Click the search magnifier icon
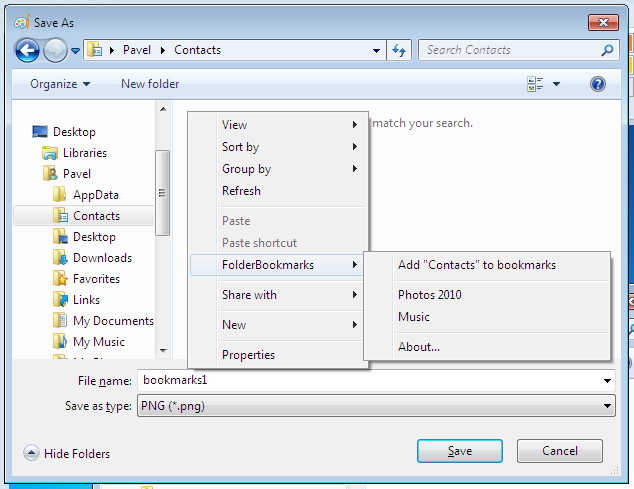This screenshot has width=634, height=489. (607, 50)
